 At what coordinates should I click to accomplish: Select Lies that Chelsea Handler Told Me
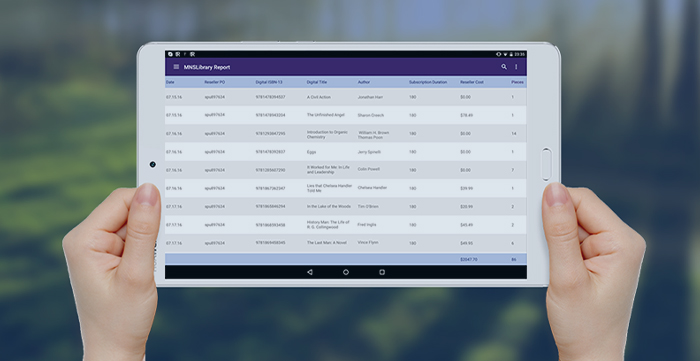click(x=329, y=188)
